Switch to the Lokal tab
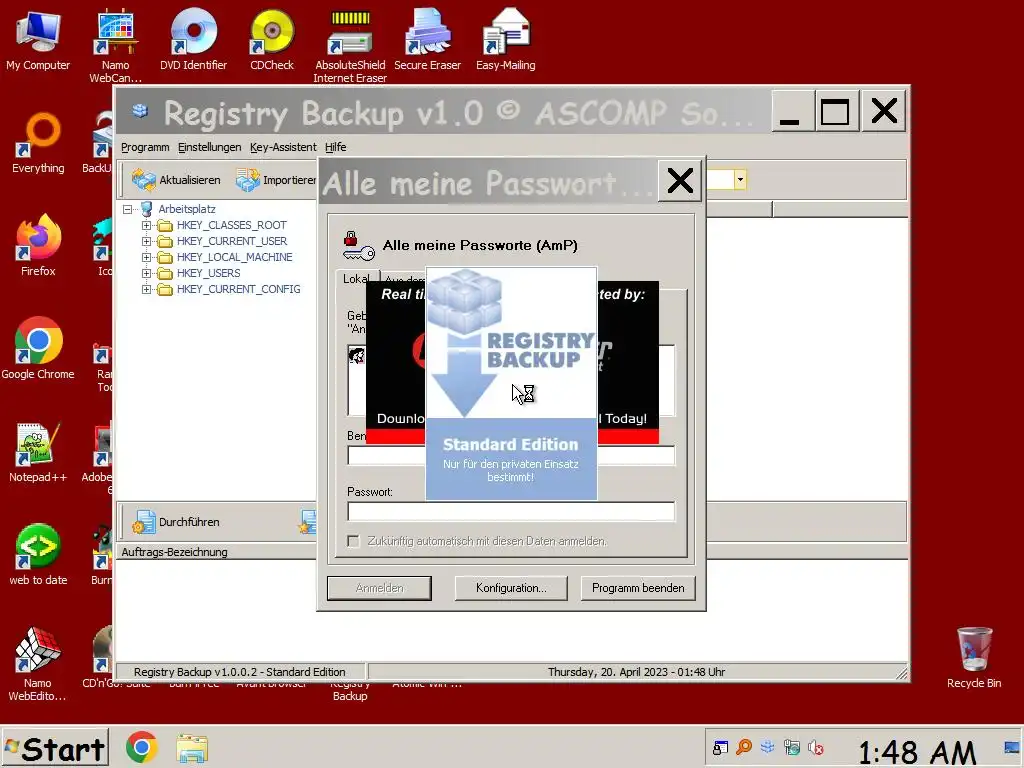Image resolution: width=1024 pixels, height=768 pixels. tap(356, 279)
